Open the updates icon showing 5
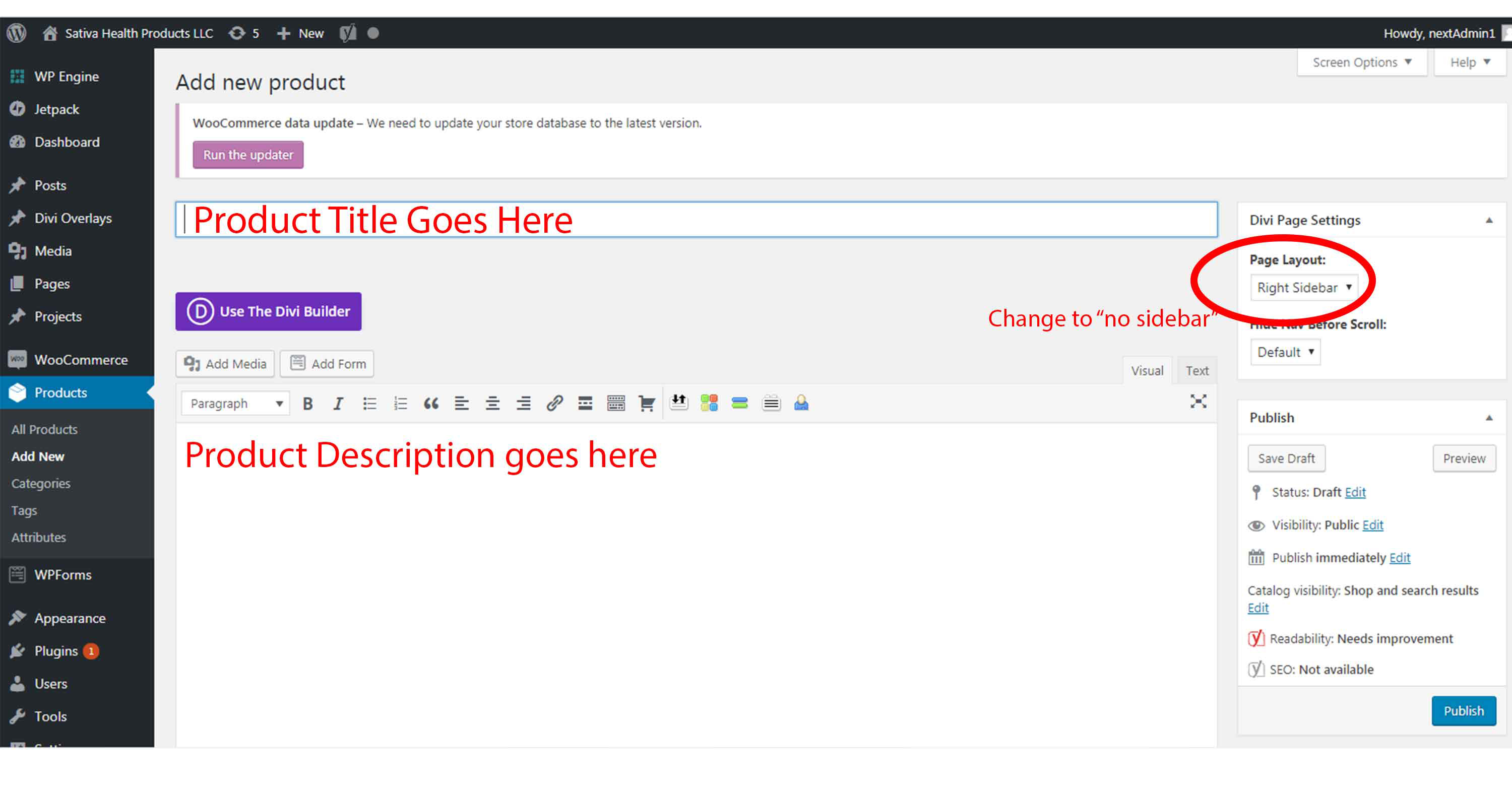Screen dimensions: 1512x792 point(244,33)
